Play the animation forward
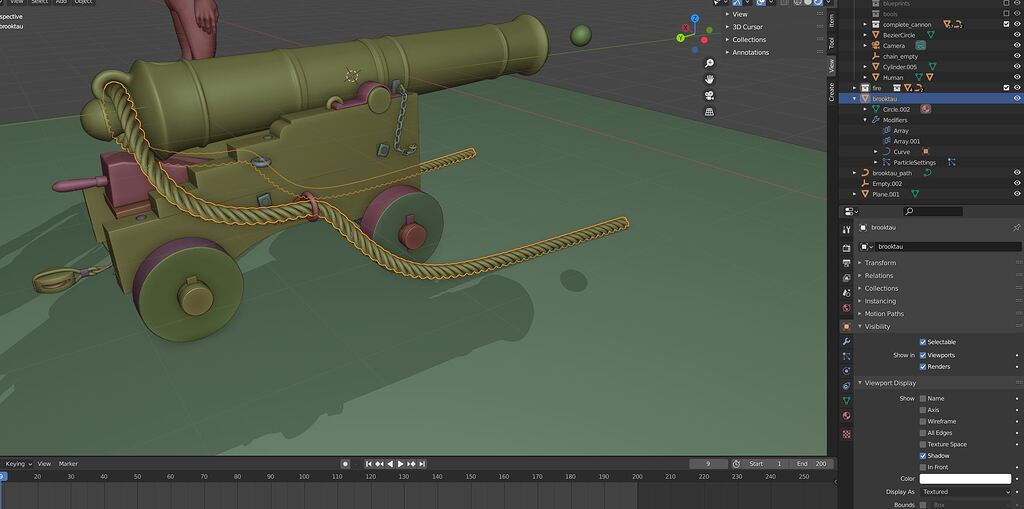Screen dimensions: 1024x509 (400, 464)
